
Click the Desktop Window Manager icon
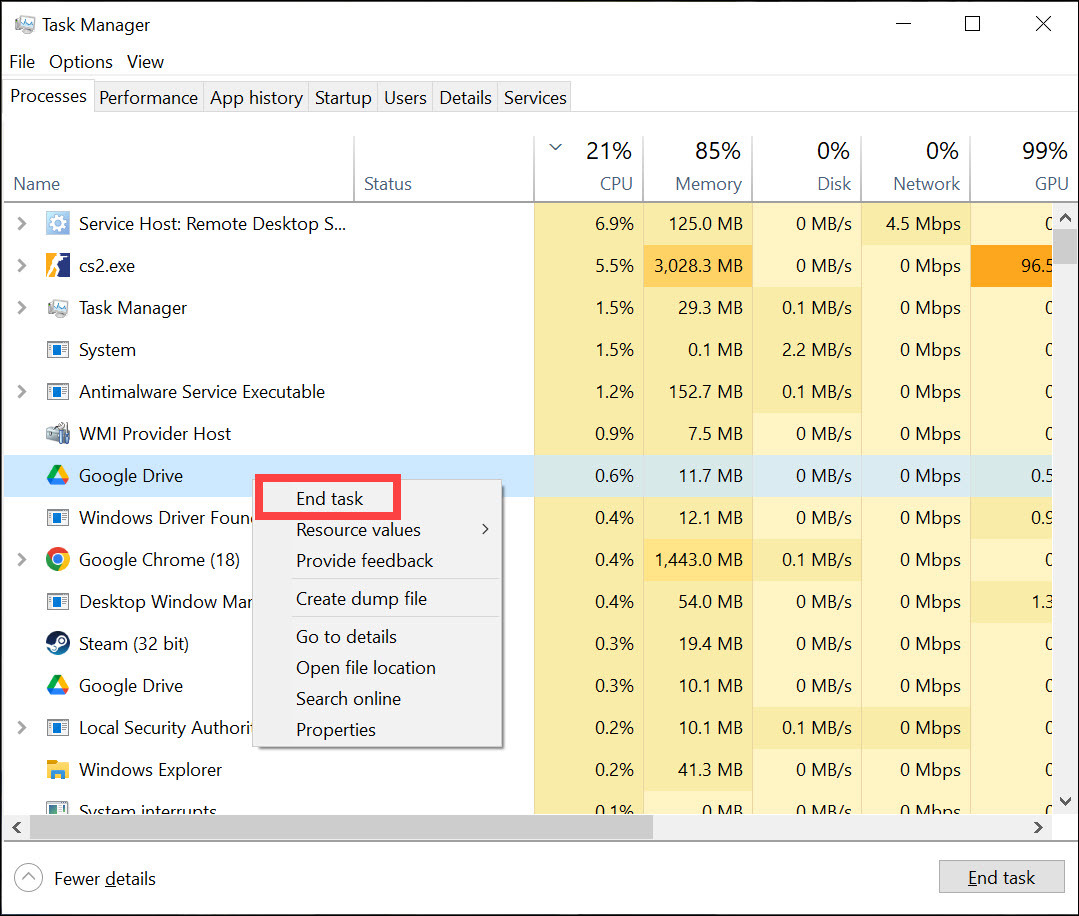[x=58, y=602]
